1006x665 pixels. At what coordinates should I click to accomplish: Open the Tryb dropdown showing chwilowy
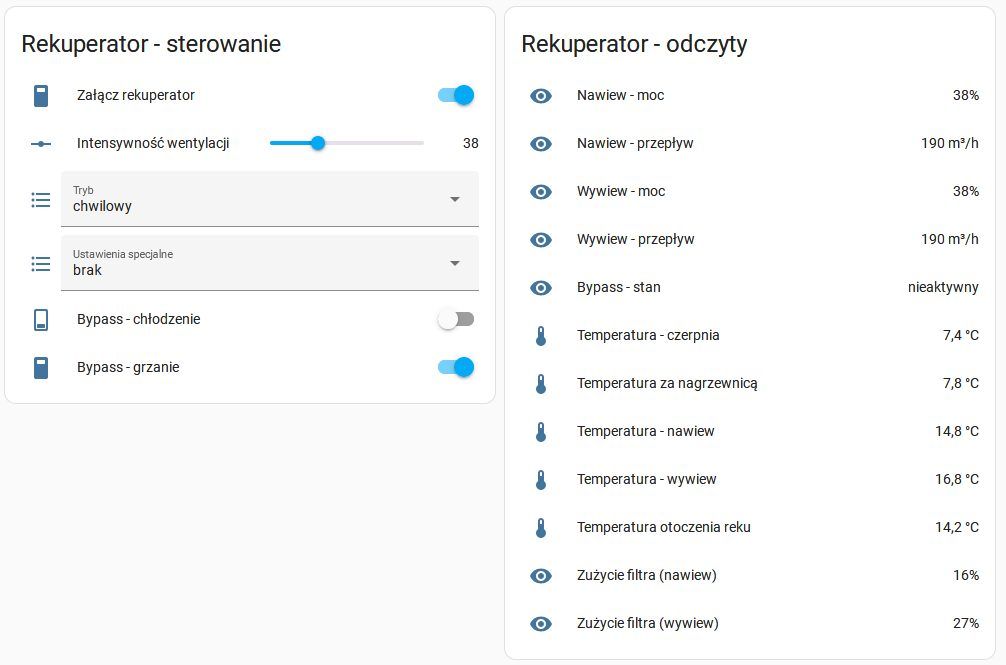[x=269, y=199]
